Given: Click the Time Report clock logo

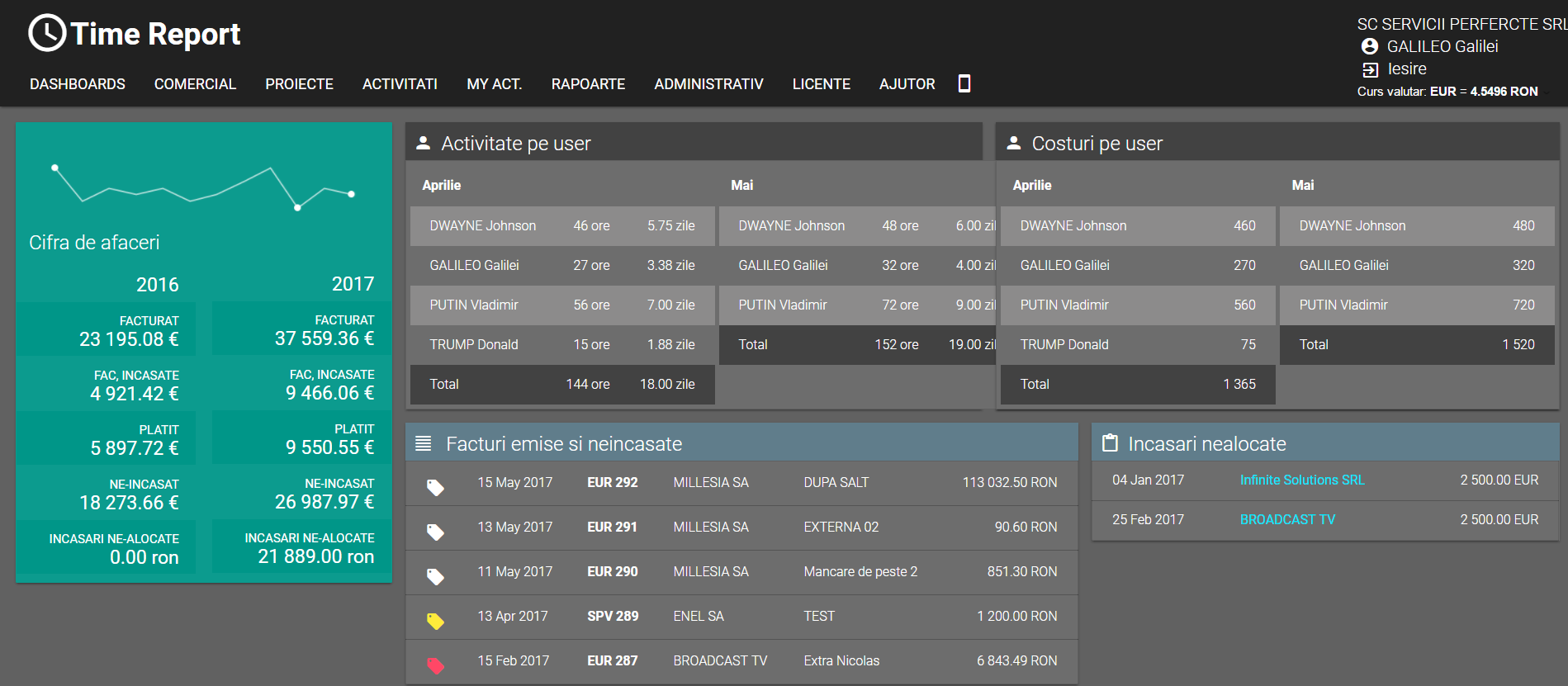Looking at the screenshot, I should (x=47, y=34).
